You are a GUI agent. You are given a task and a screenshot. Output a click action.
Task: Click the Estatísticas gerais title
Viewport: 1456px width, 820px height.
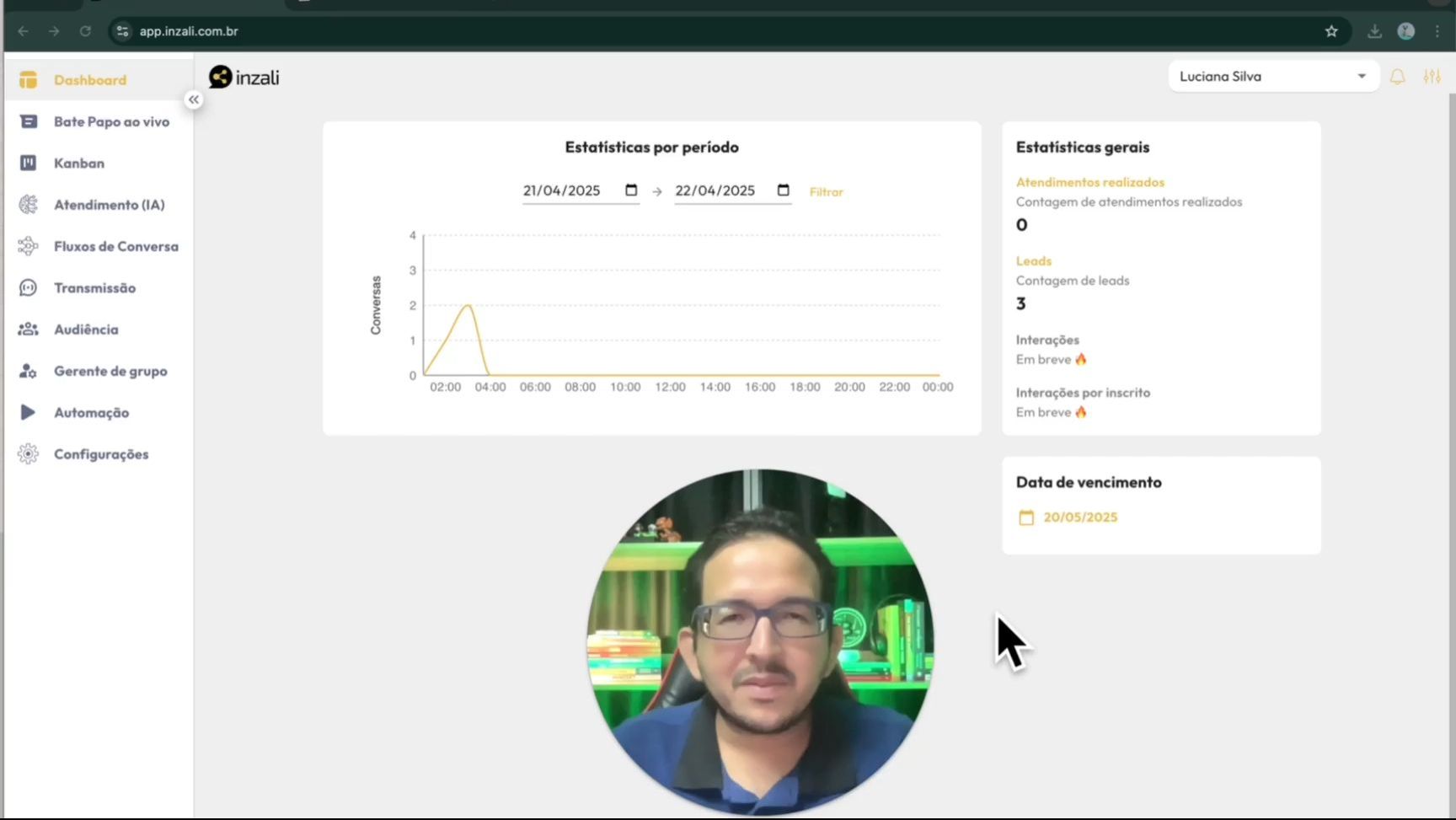(x=1082, y=147)
